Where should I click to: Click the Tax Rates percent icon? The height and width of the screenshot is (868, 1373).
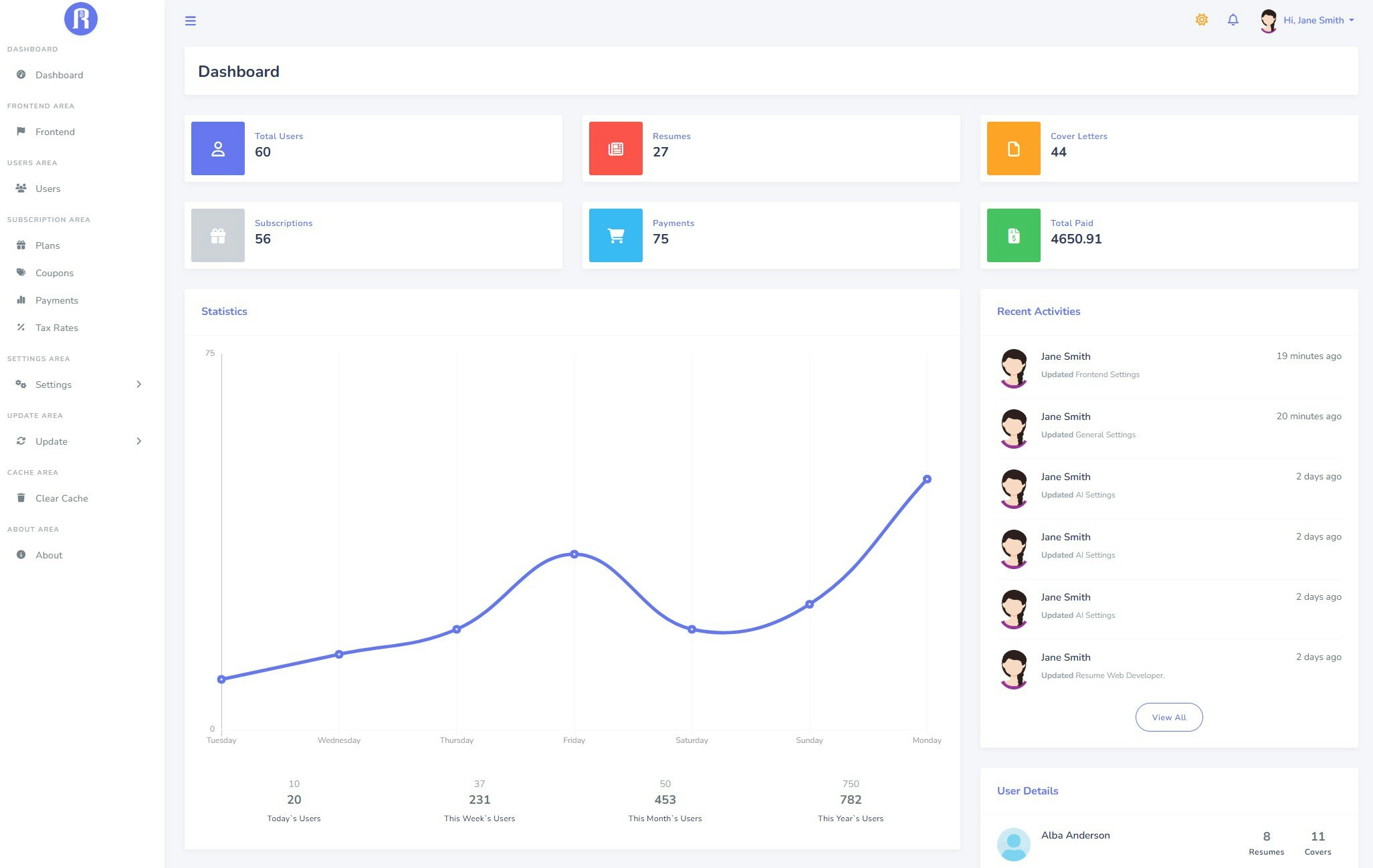21,327
